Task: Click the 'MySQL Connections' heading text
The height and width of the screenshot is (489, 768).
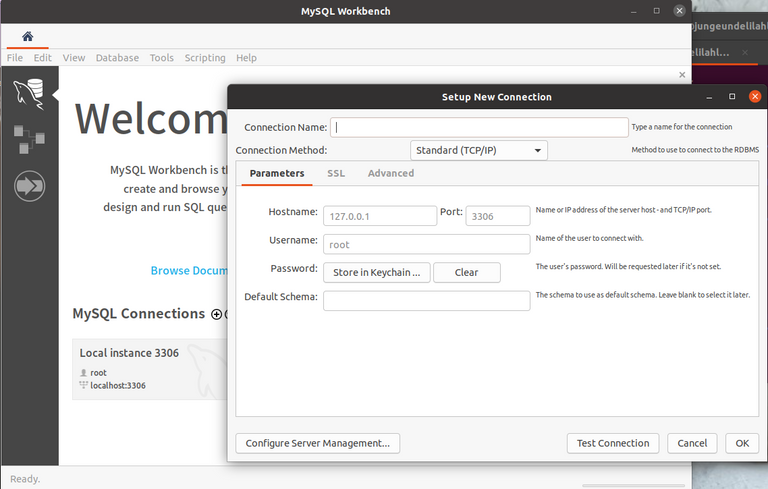Action: click(139, 314)
